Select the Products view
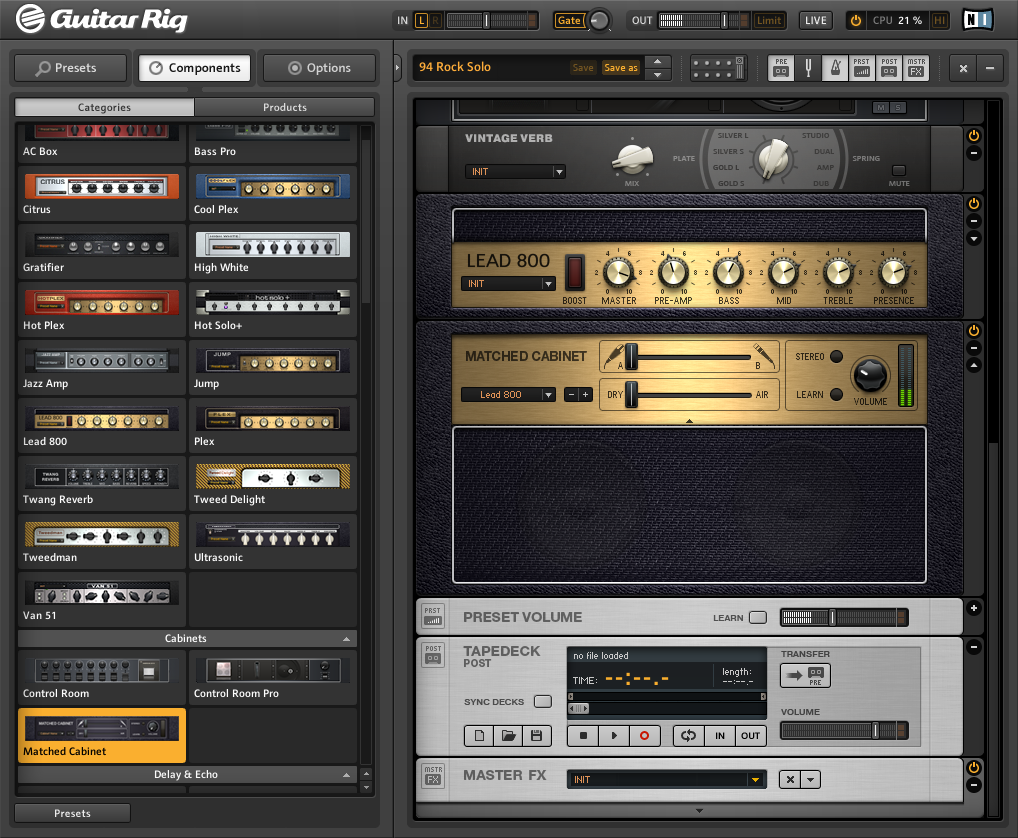Viewport: 1018px width, 838px height. coord(284,107)
